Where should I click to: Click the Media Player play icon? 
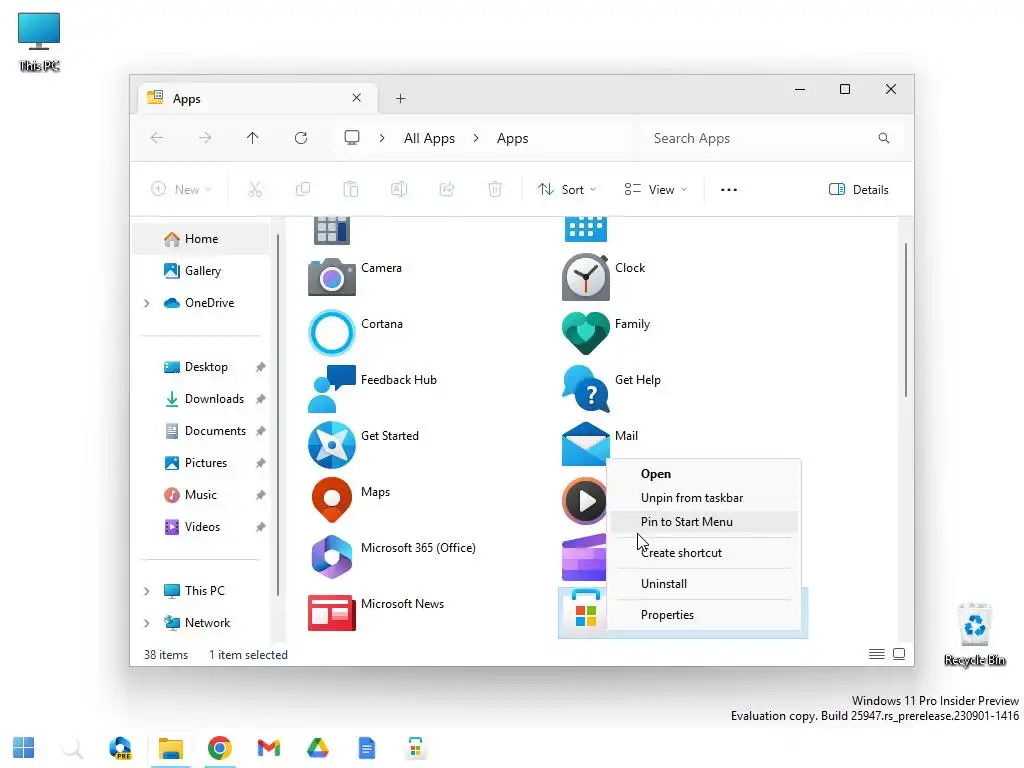tap(585, 501)
